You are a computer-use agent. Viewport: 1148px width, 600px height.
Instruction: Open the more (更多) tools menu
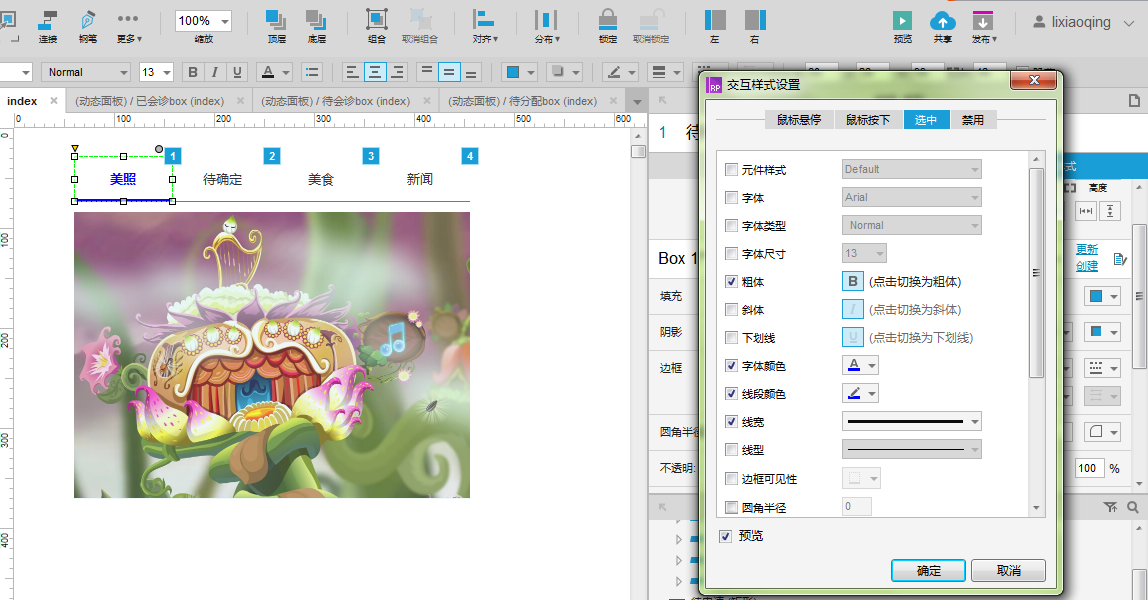(128, 26)
